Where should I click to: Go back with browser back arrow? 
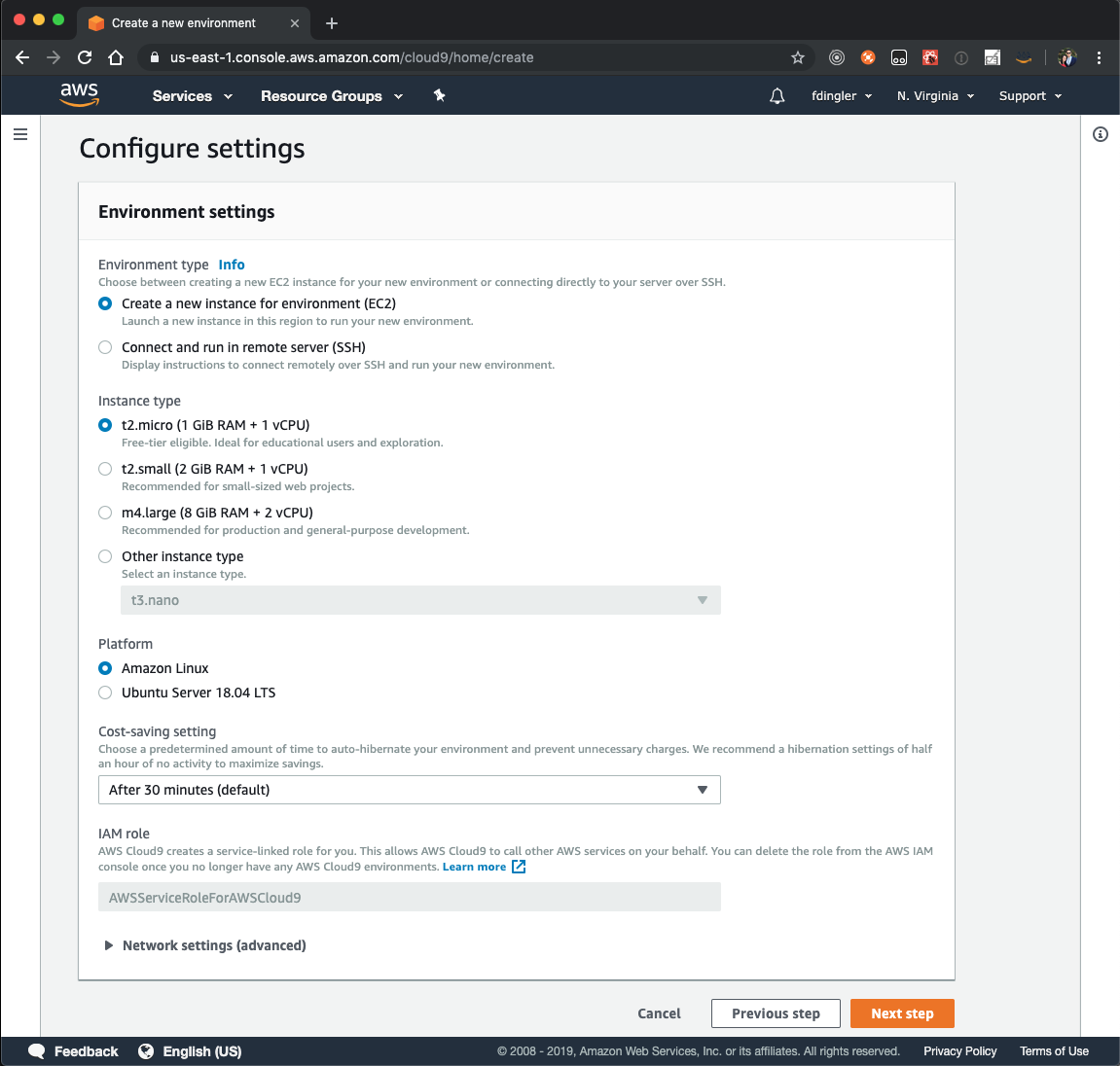[x=22, y=57]
